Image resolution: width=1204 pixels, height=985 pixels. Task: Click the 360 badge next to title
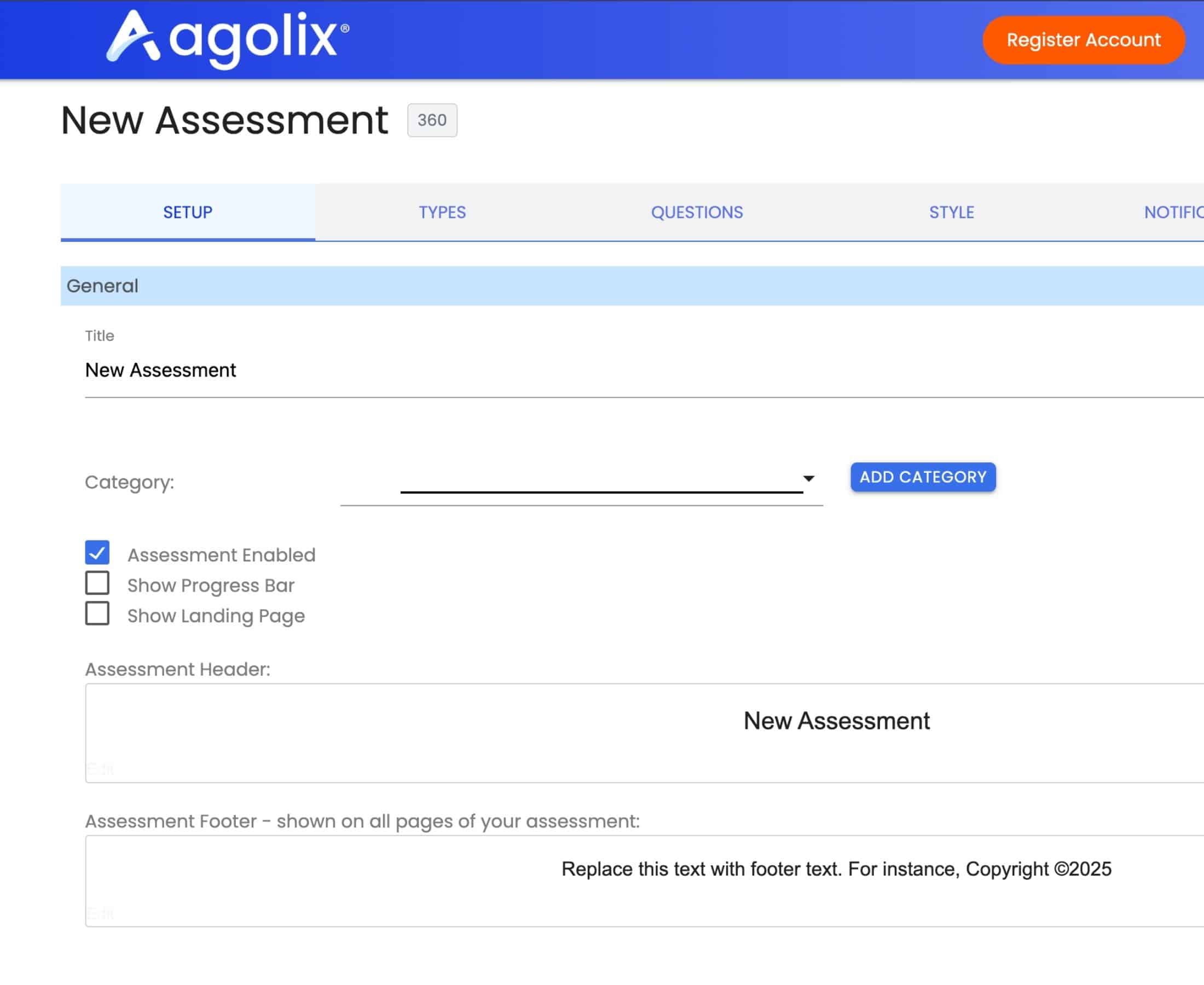(432, 120)
